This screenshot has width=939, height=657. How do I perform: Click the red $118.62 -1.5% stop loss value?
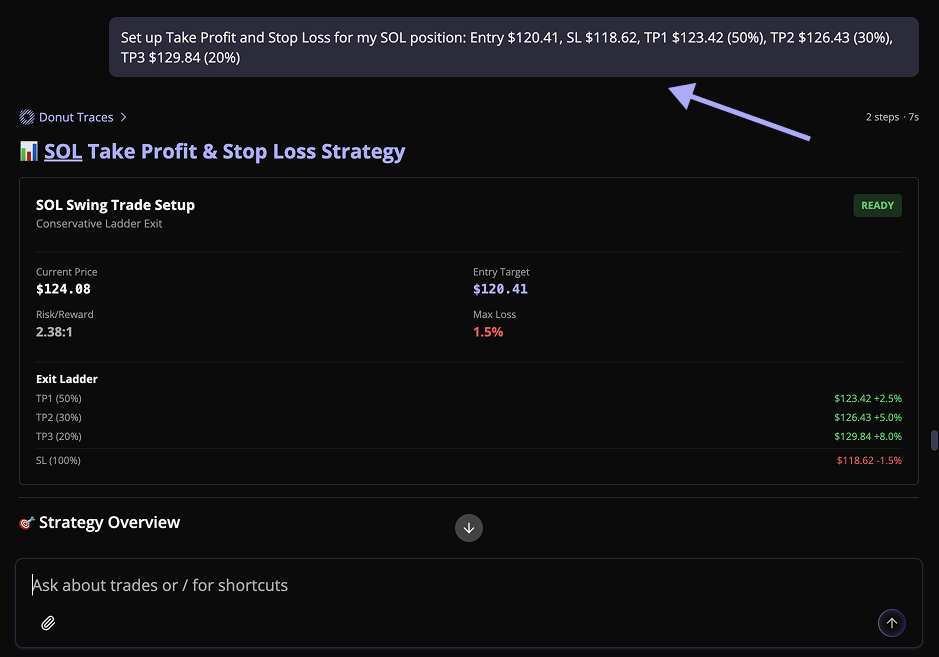coord(868,461)
